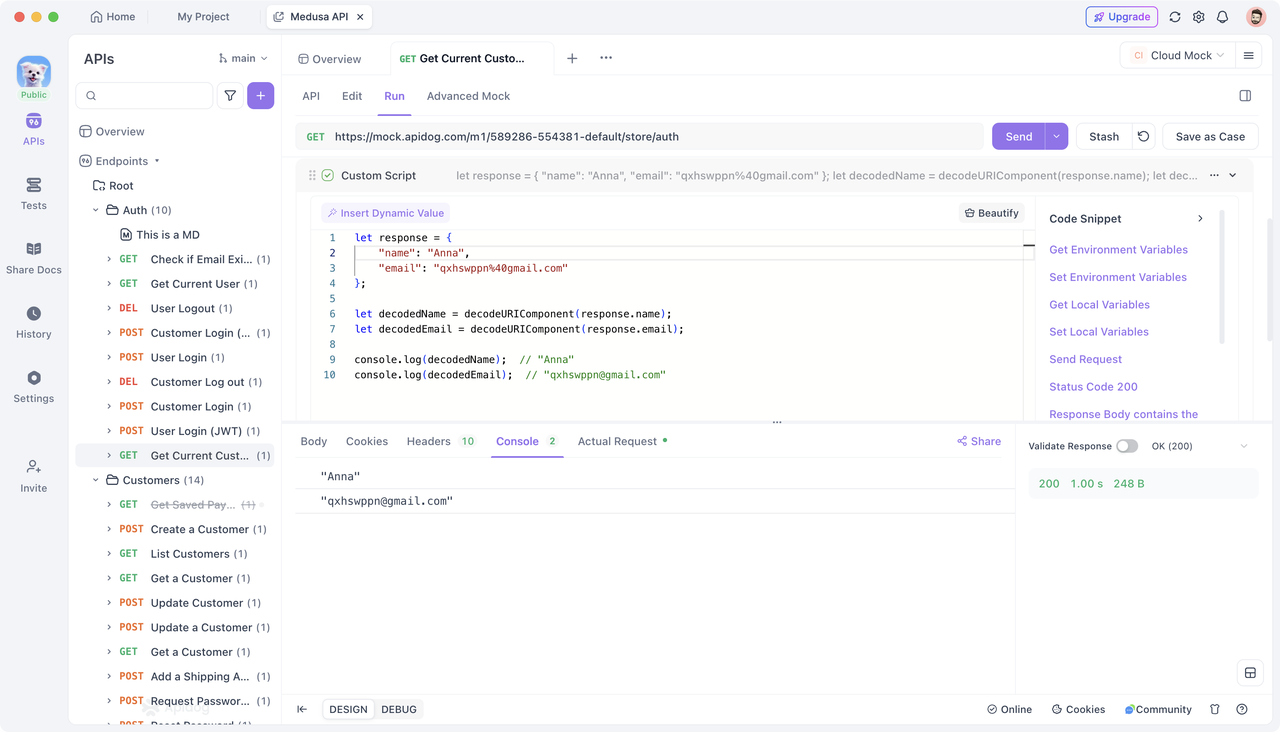
Task: Click the layout icon at bottom right
Action: coord(1250,673)
